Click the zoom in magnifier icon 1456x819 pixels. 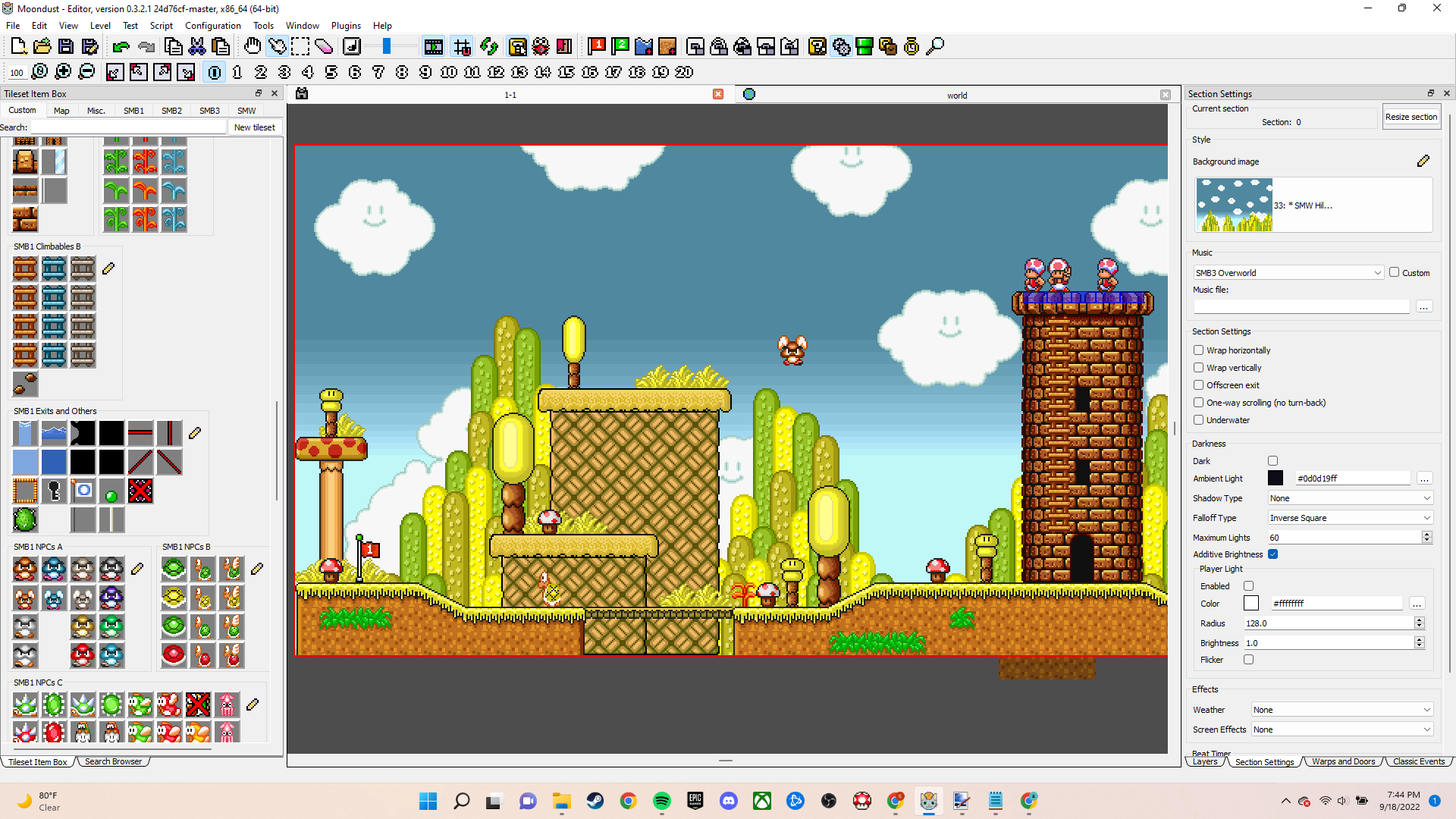click(x=64, y=72)
